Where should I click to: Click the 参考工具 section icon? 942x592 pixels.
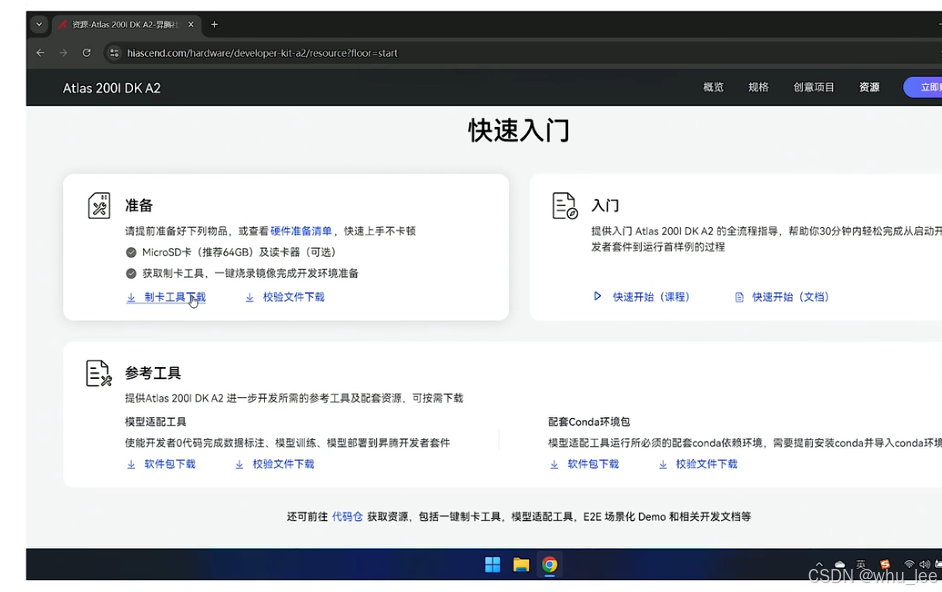[99, 373]
